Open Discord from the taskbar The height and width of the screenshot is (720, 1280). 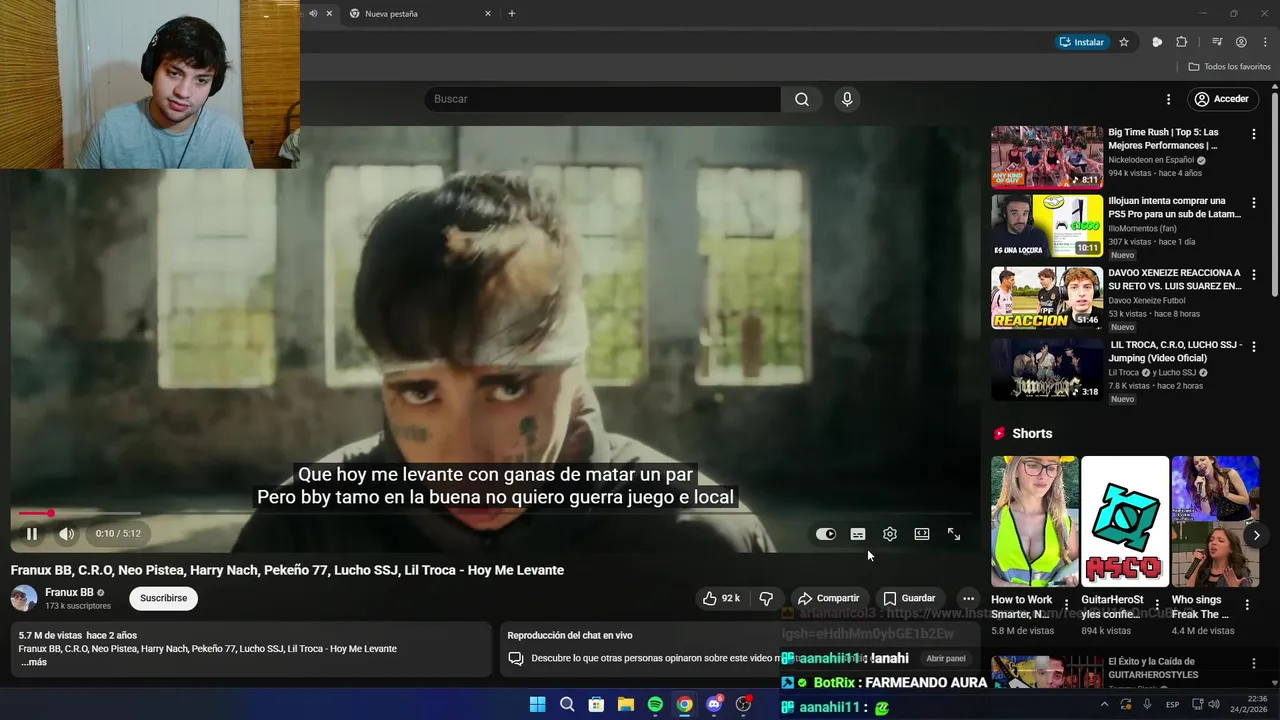tap(714, 705)
